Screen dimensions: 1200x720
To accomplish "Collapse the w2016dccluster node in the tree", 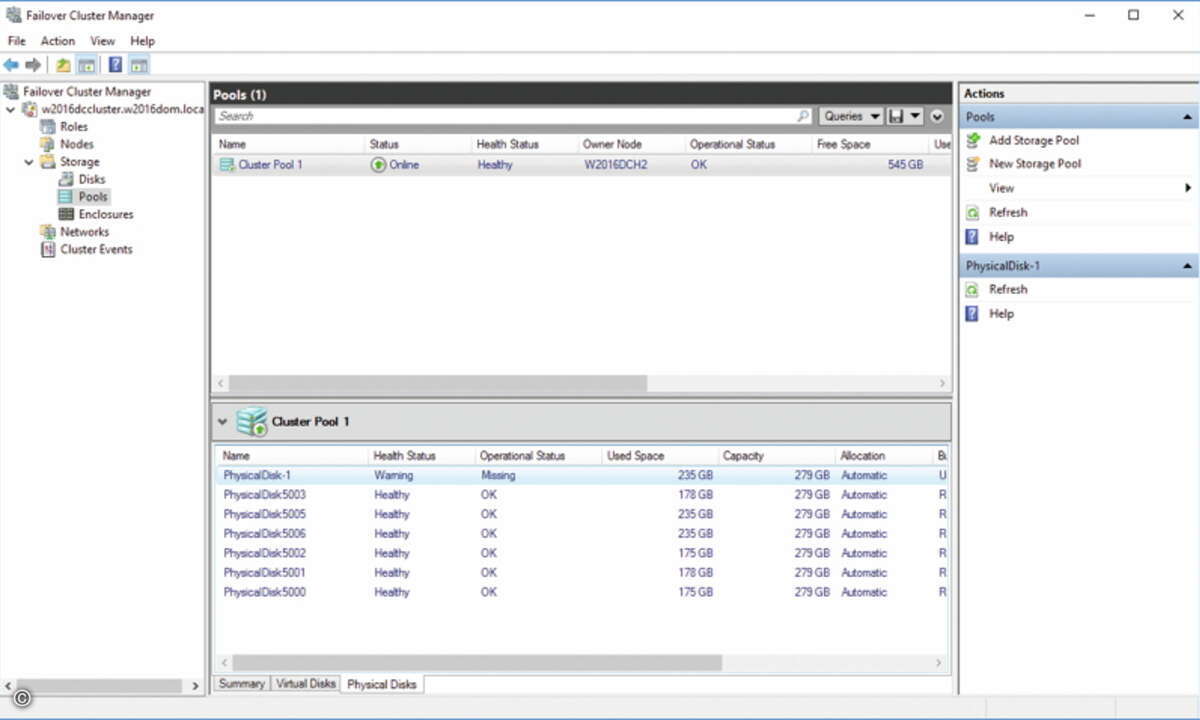I will click(10, 109).
